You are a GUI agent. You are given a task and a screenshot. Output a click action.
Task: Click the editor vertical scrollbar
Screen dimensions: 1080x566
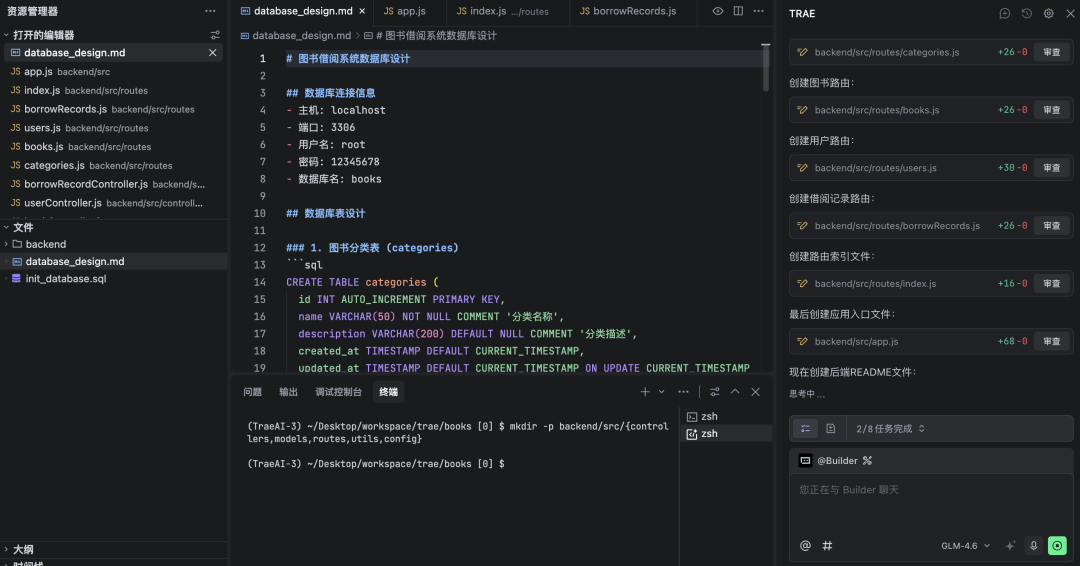[x=766, y=69]
